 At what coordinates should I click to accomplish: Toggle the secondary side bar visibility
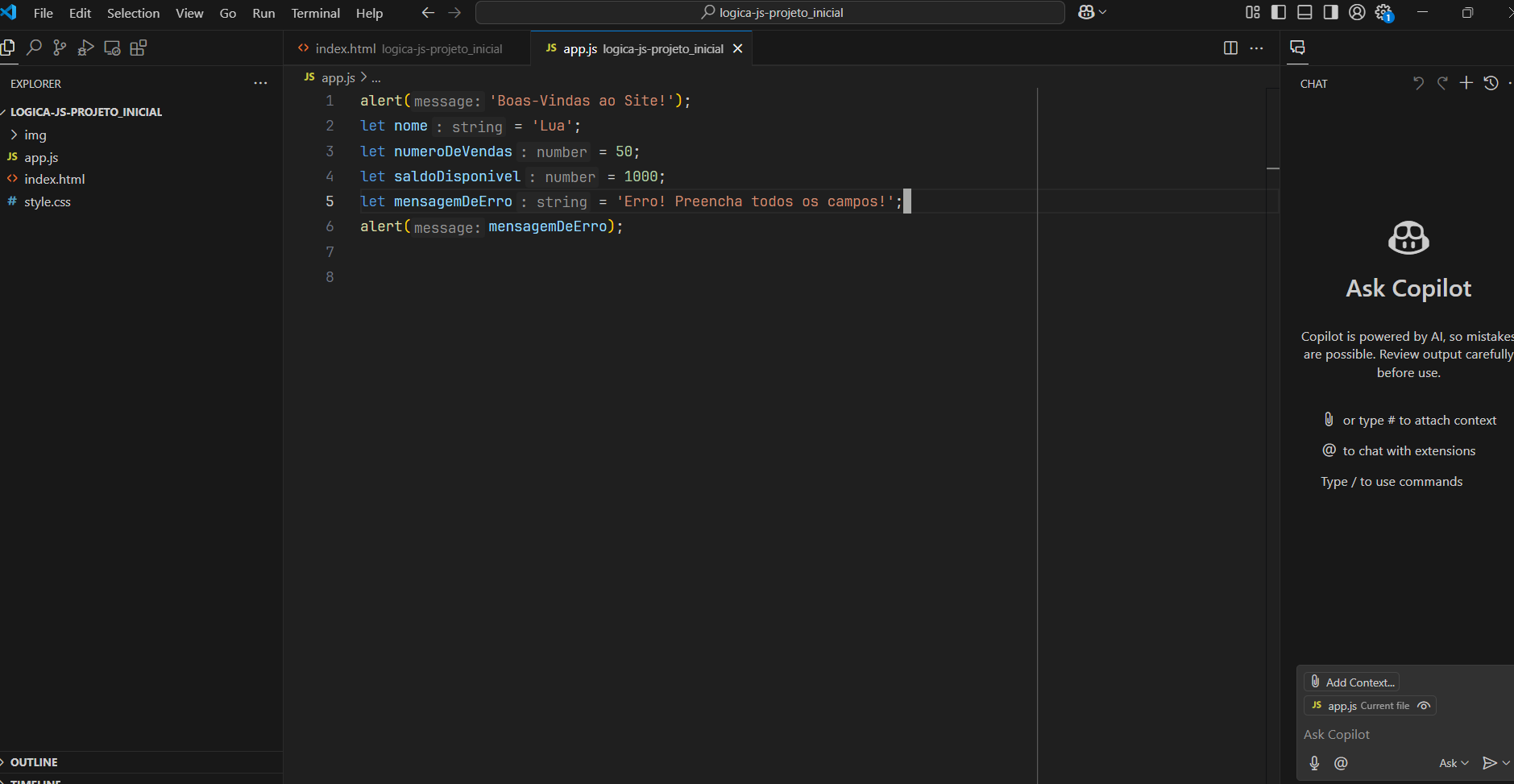pos(1331,12)
